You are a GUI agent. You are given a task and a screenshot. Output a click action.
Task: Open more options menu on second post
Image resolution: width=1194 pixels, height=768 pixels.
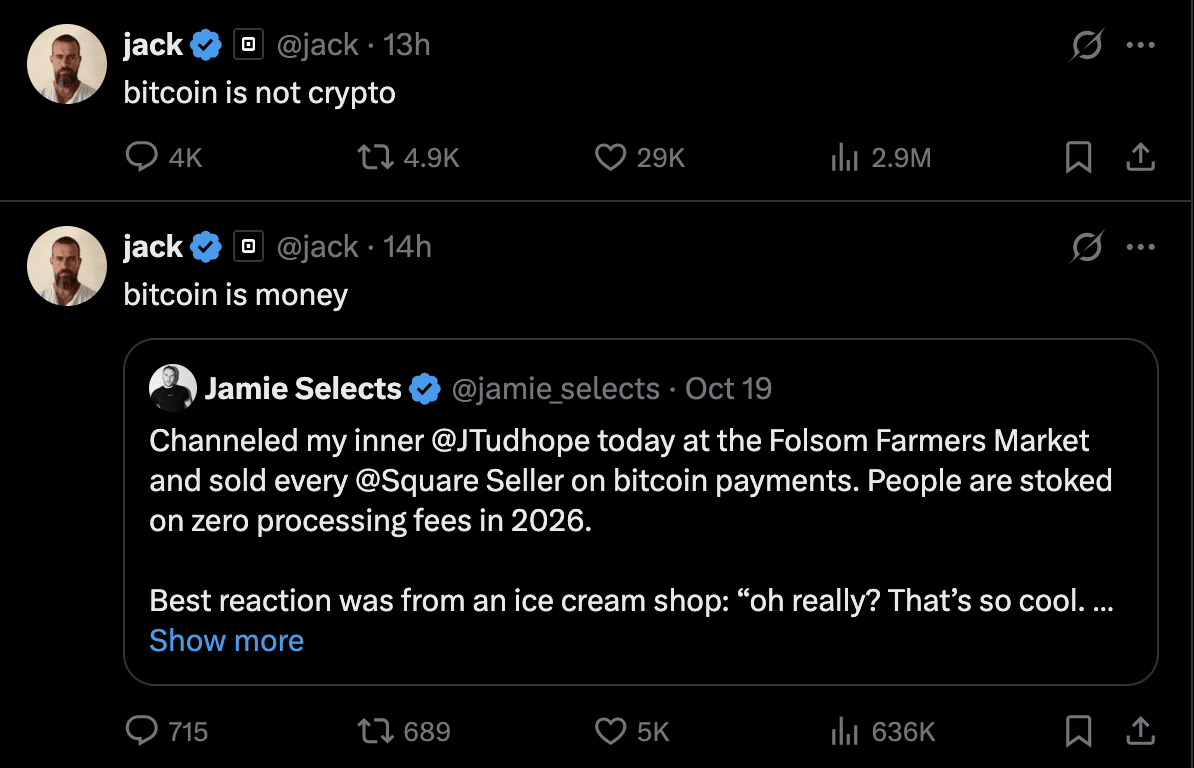1141,247
